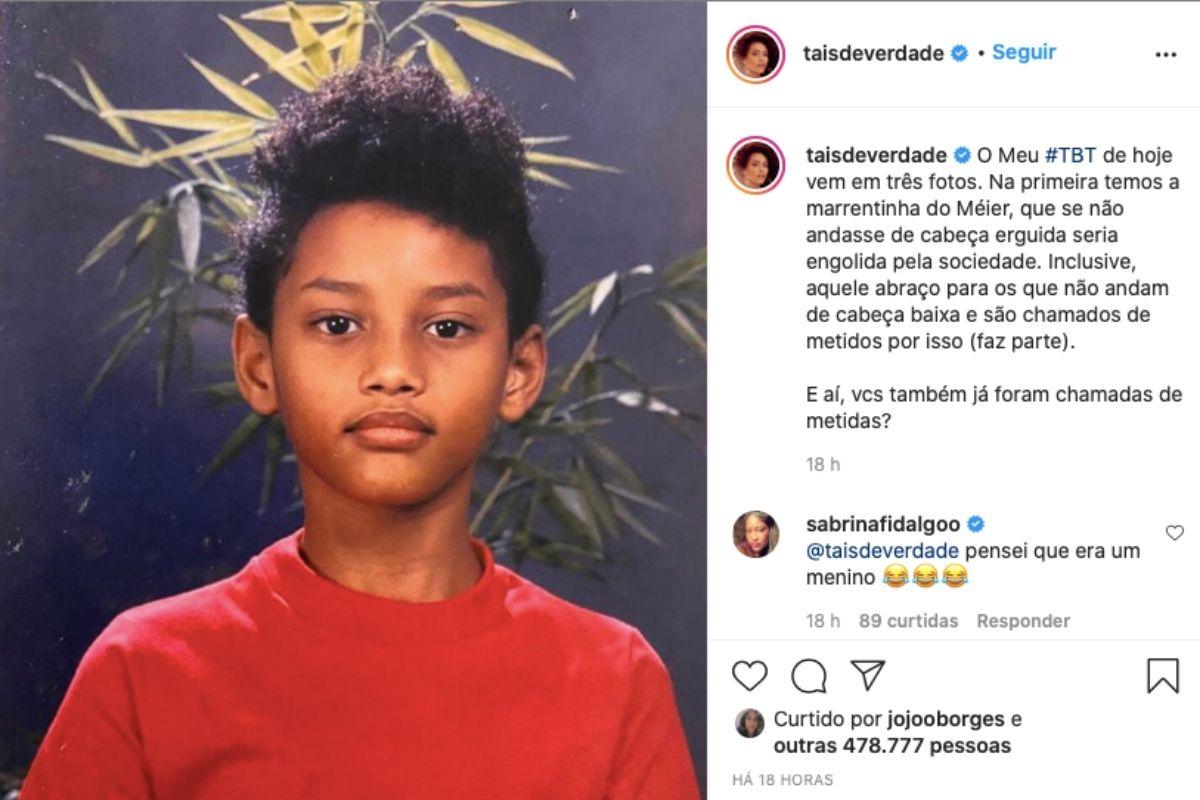Image resolution: width=1200 pixels, height=800 pixels.
Task: View outras 478.777 pessoas likes list
Action: (892, 746)
